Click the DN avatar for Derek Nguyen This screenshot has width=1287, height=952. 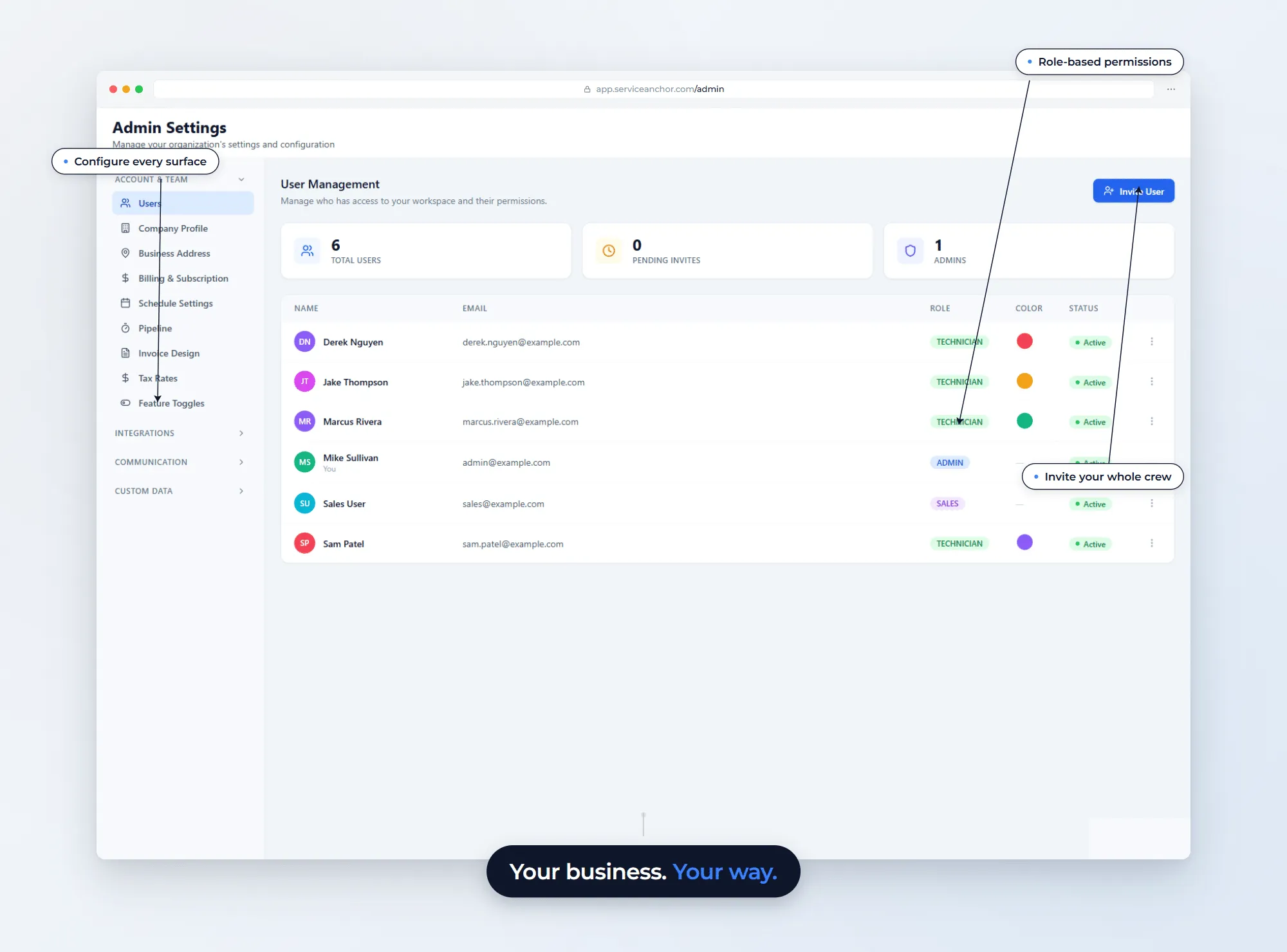(x=304, y=342)
